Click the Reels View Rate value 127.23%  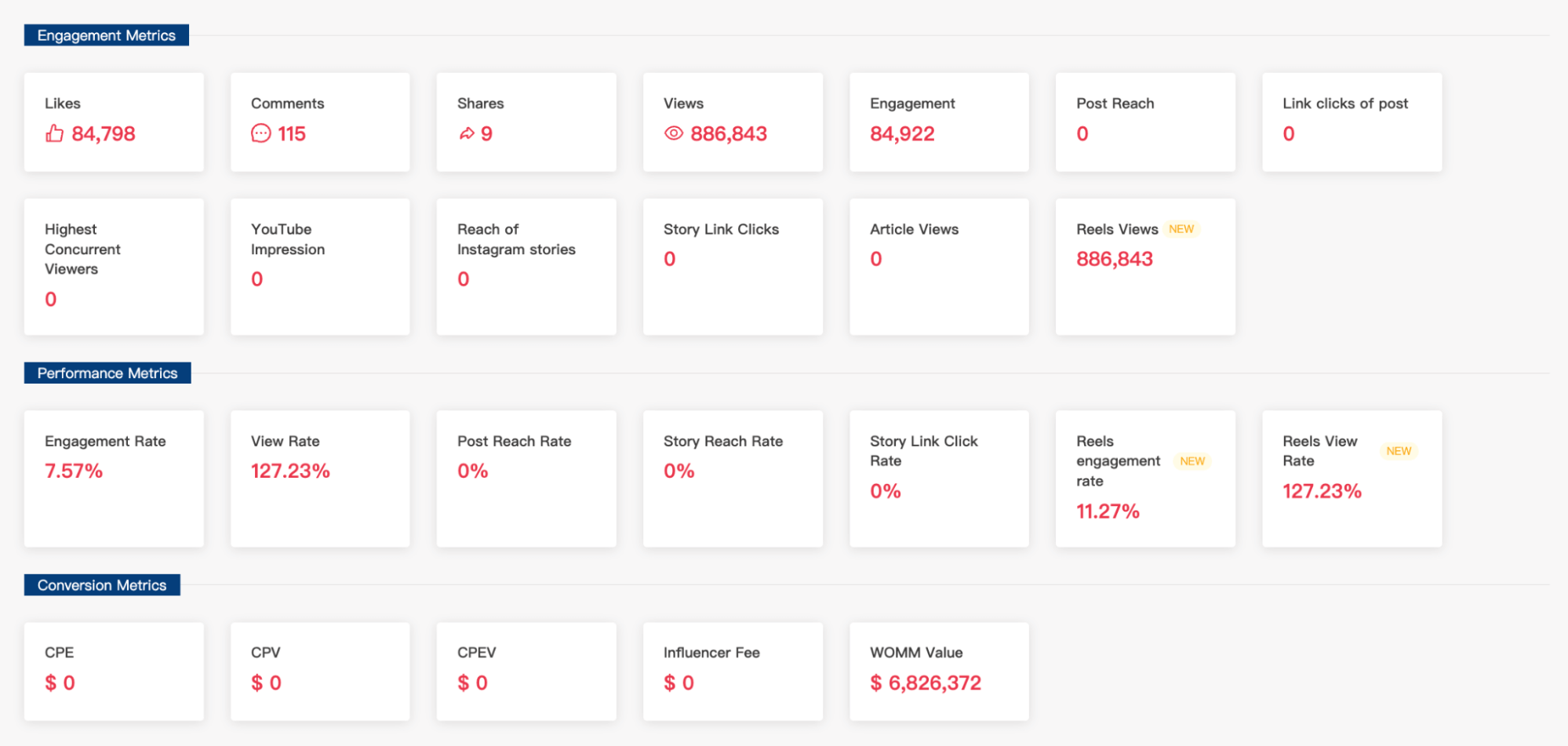1322,491
